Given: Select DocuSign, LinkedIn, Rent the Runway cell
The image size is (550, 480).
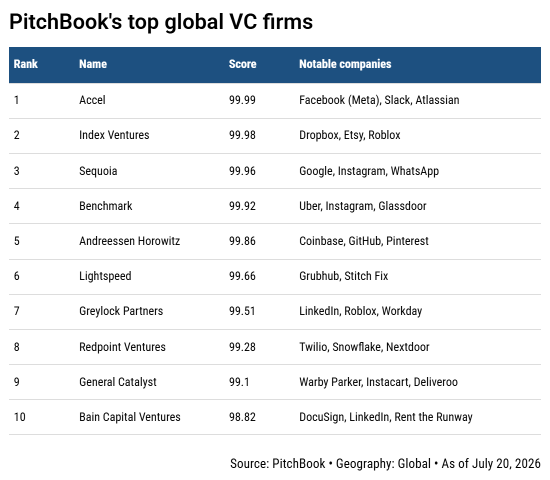Looking at the screenshot, I should point(386,417).
